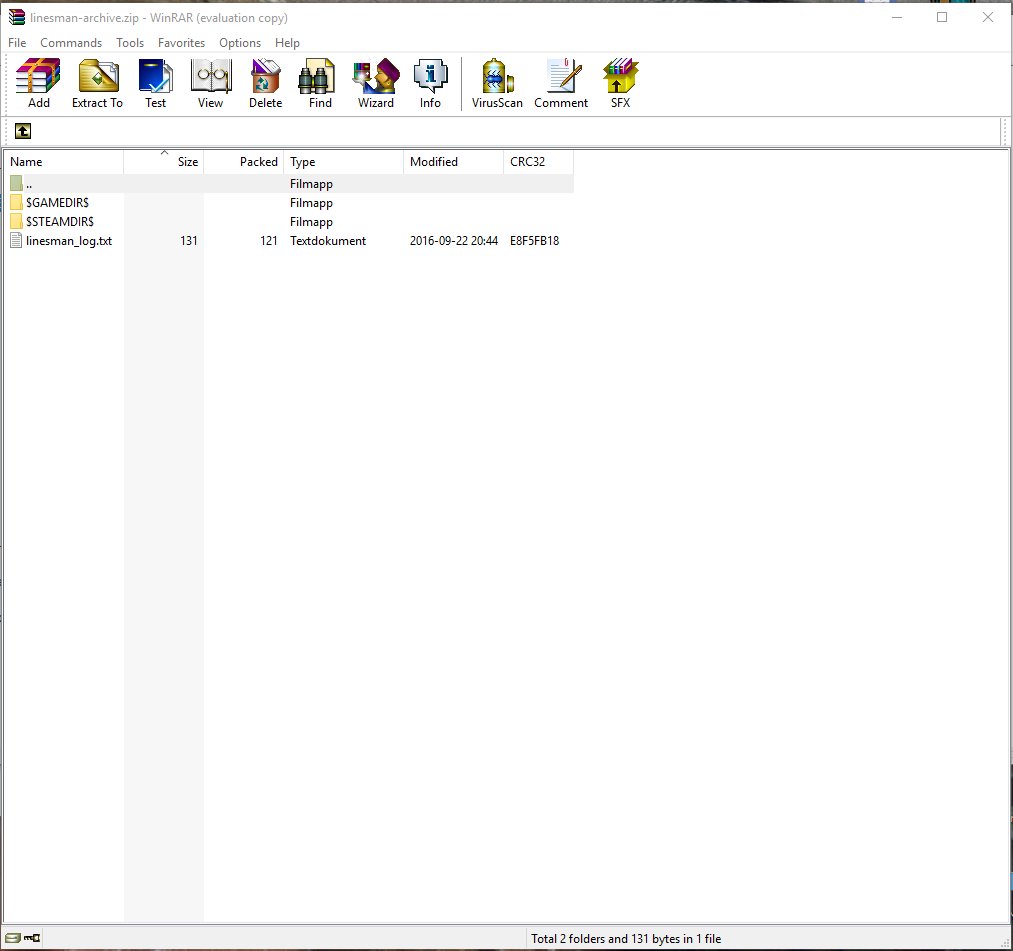Select the linesman_log.txt file icon

click(16, 241)
